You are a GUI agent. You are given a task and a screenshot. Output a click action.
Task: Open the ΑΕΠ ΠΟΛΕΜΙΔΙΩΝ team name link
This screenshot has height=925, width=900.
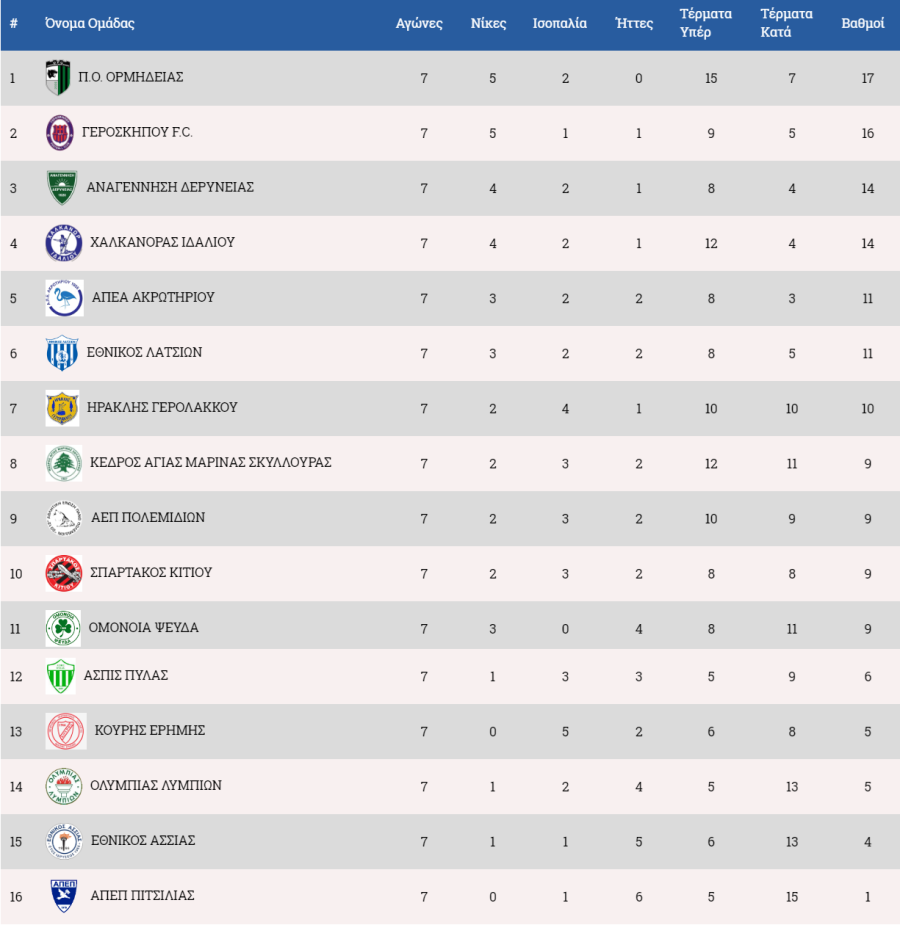148,517
